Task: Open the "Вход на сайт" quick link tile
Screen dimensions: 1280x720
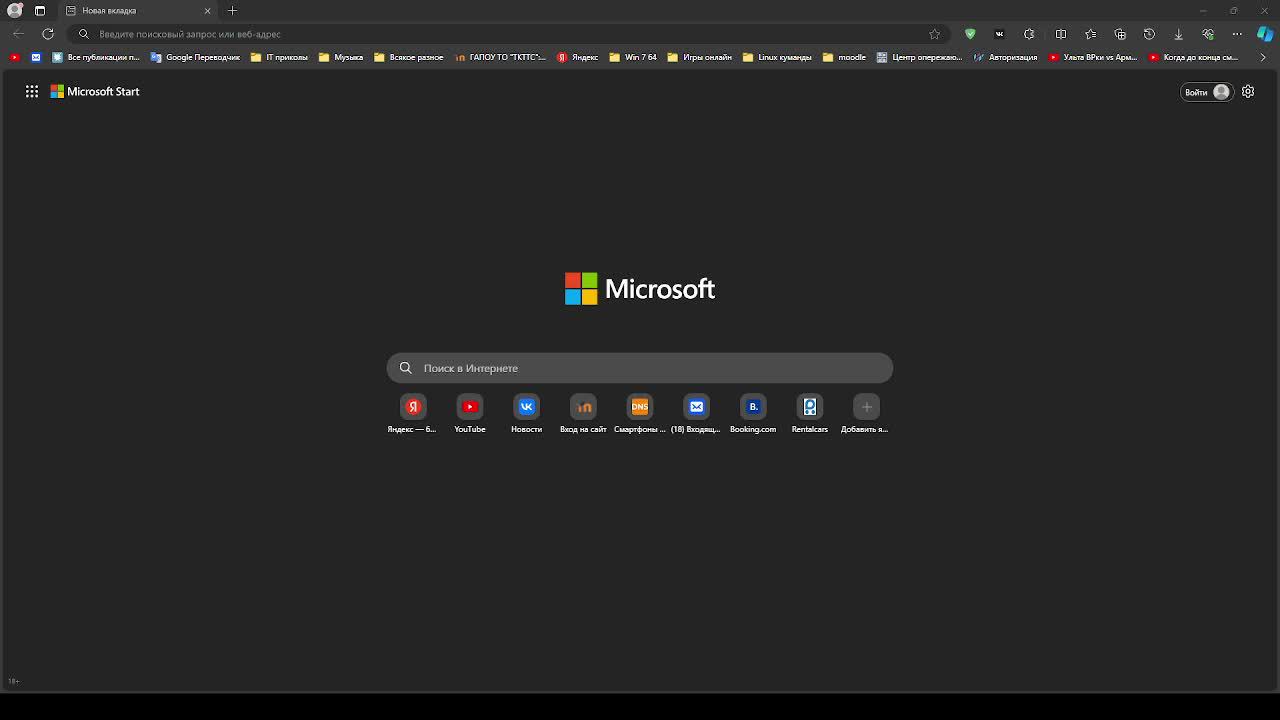Action: coord(583,413)
